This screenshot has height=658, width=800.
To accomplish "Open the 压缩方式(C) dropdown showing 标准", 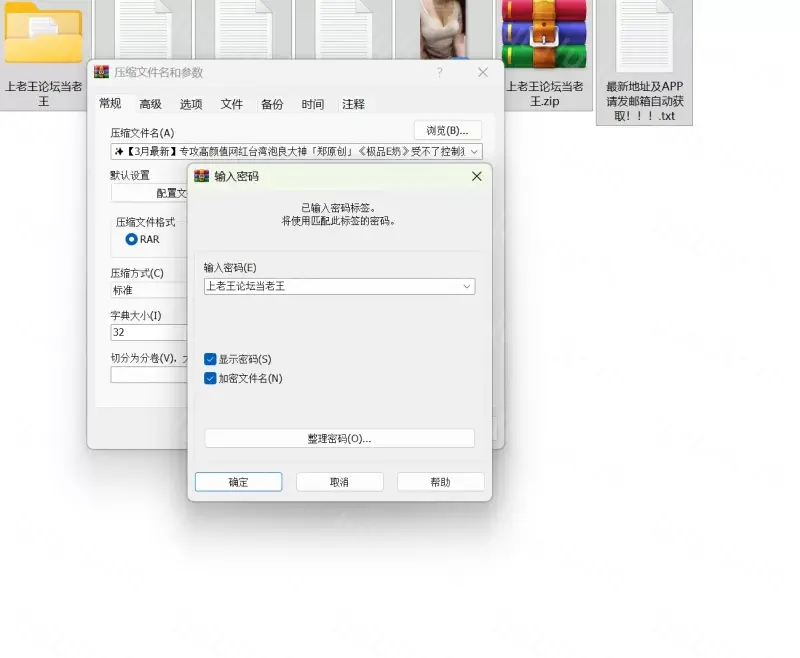I will pos(150,290).
